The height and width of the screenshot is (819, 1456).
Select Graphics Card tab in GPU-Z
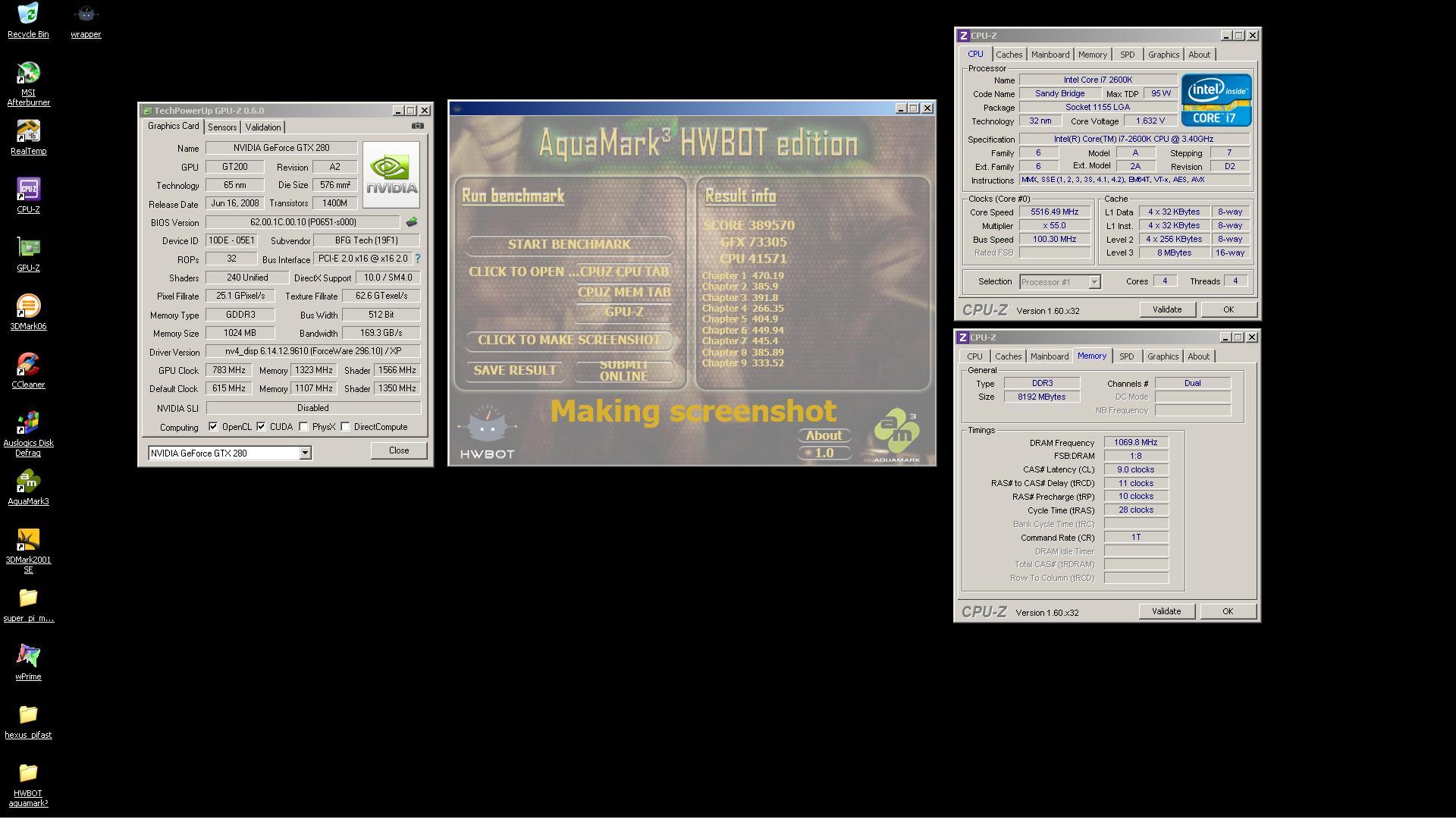[174, 126]
